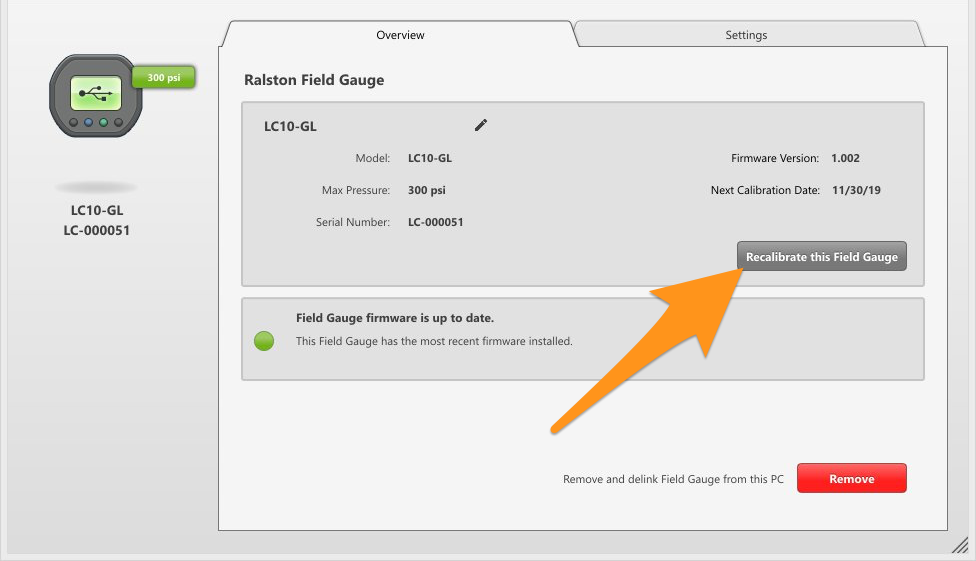This screenshot has height=561, width=976.
Task: Click the green firmware status indicator
Action: [x=264, y=341]
